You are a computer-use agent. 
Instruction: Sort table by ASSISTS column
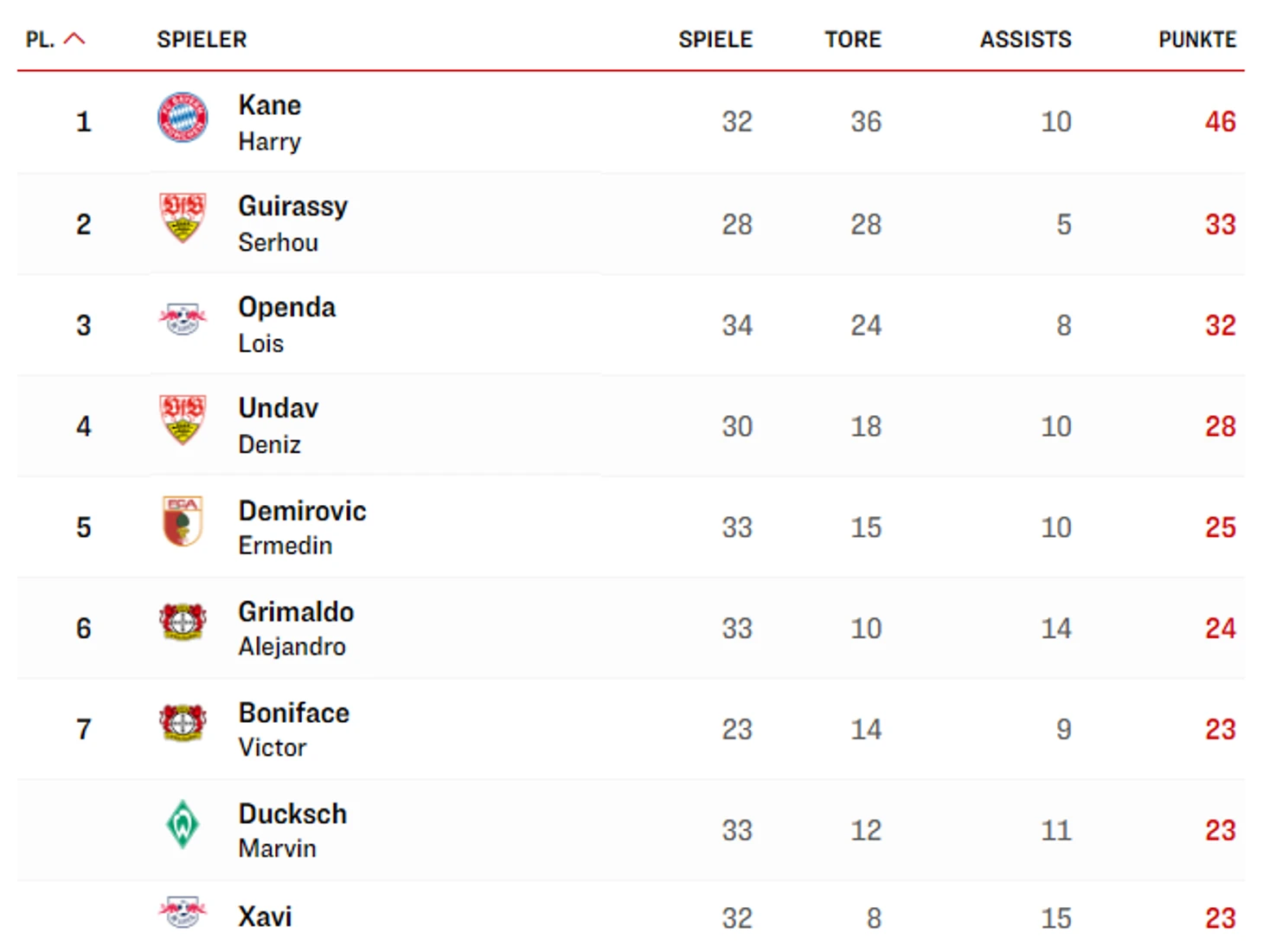coord(1024,40)
